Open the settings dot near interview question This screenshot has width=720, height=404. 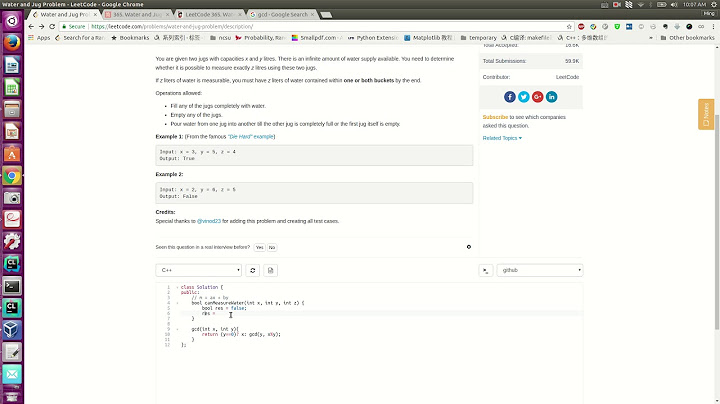click(x=469, y=247)
